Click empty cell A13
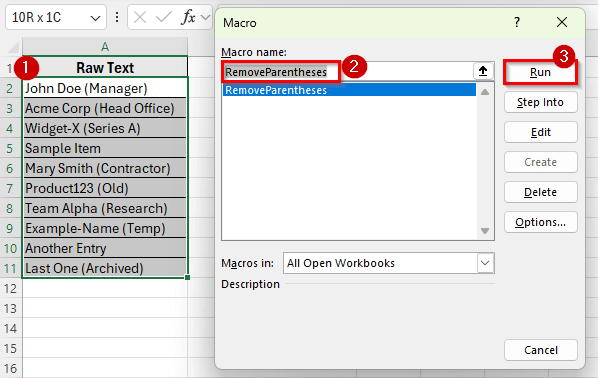598x378 pixels. tap(105, 308)
